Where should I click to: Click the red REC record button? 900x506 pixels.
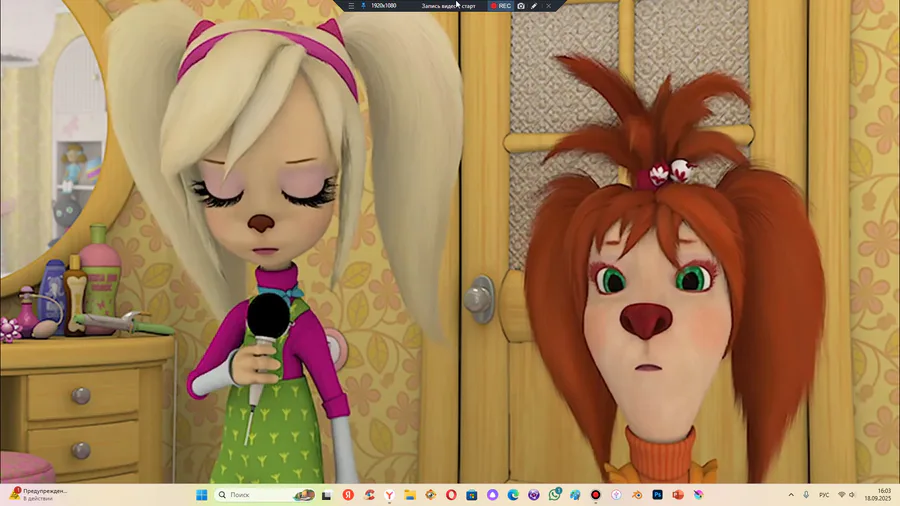click(x=501, y=6)
